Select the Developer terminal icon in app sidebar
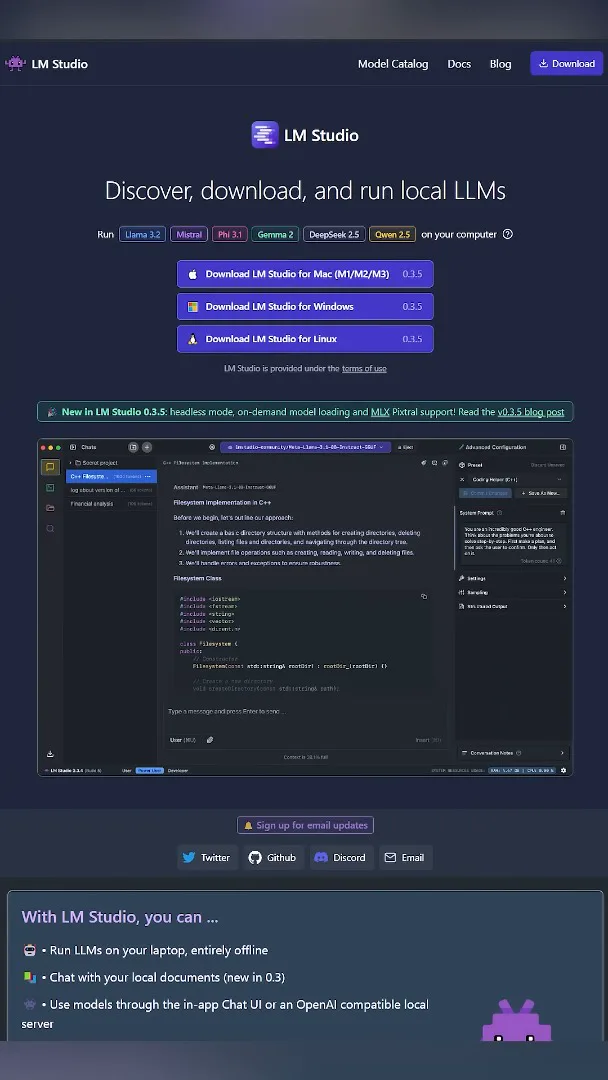This screenshot has height=1080, width=608. (x=50, y=488)
